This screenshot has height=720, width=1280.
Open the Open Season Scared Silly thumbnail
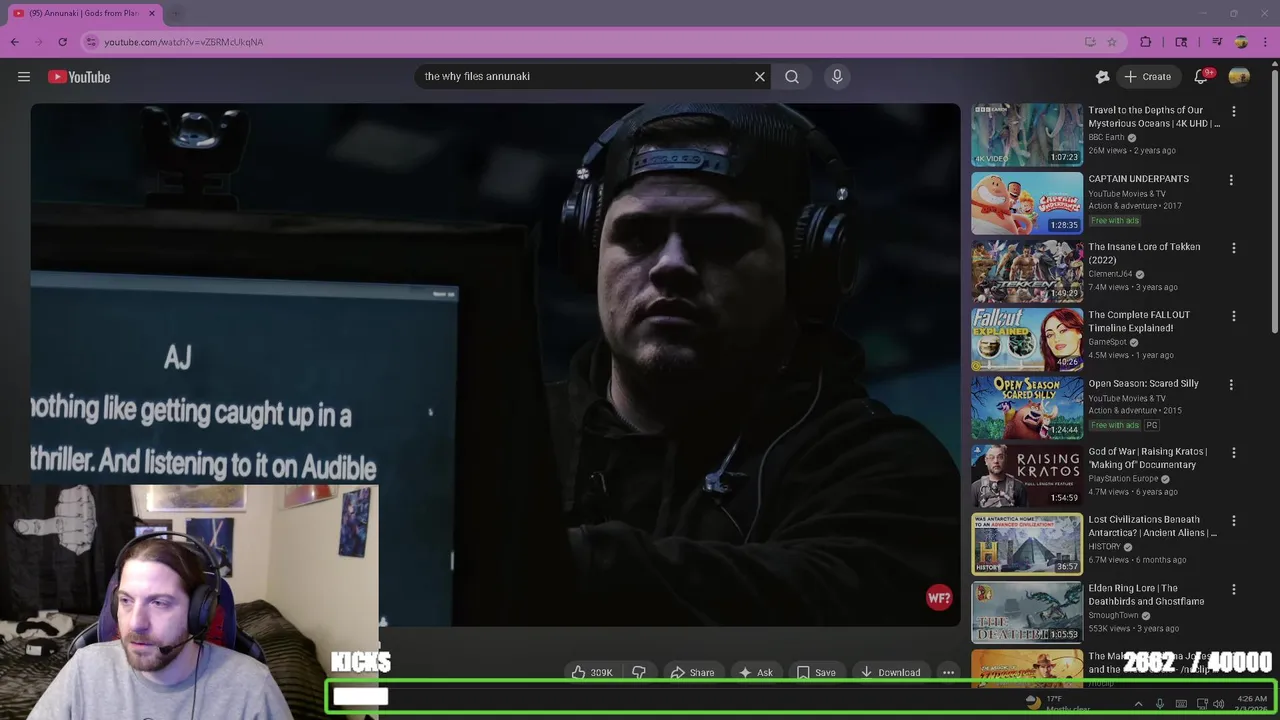point(1027,408)
